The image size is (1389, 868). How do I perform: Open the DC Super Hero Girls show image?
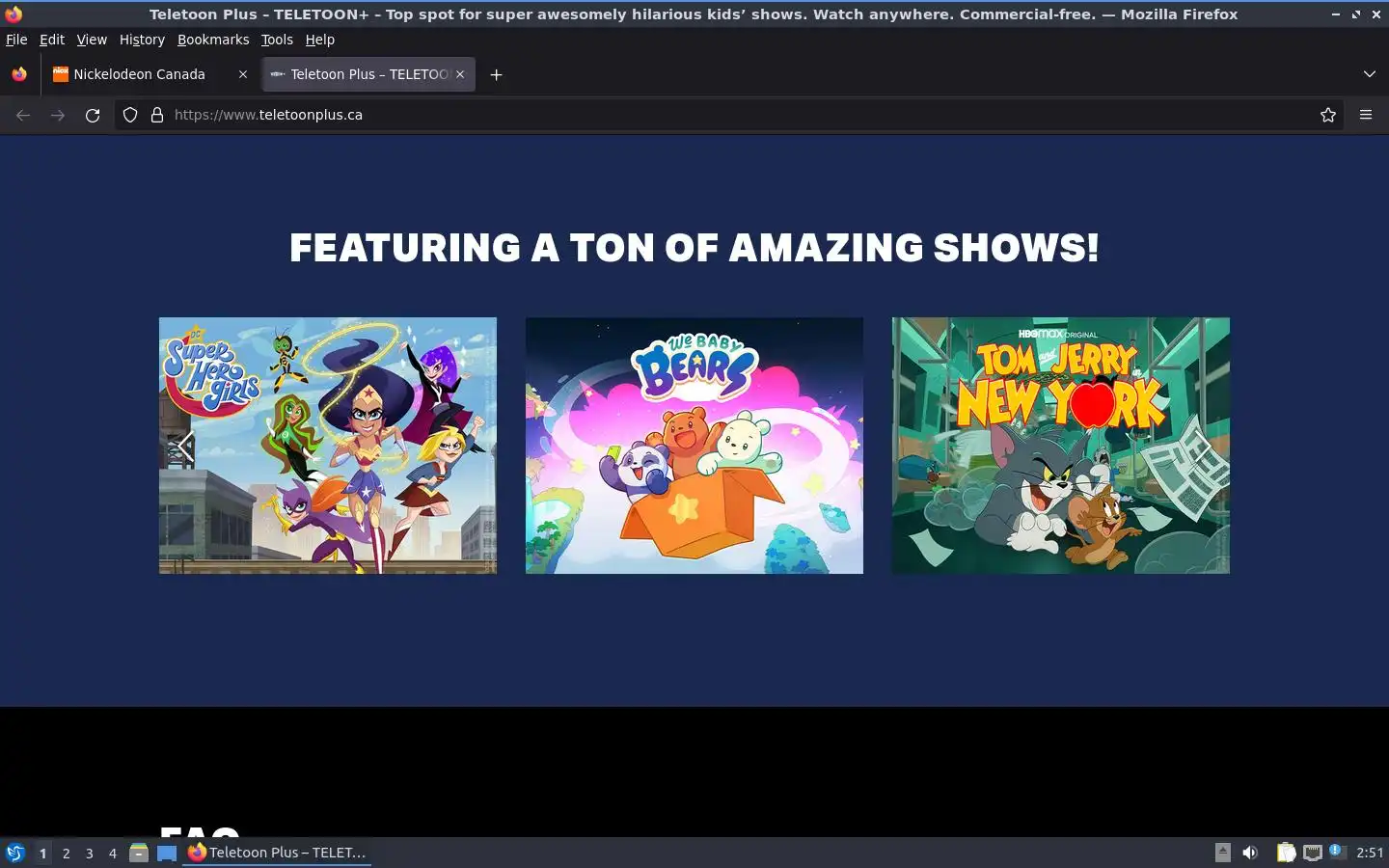tap(328, 446)
